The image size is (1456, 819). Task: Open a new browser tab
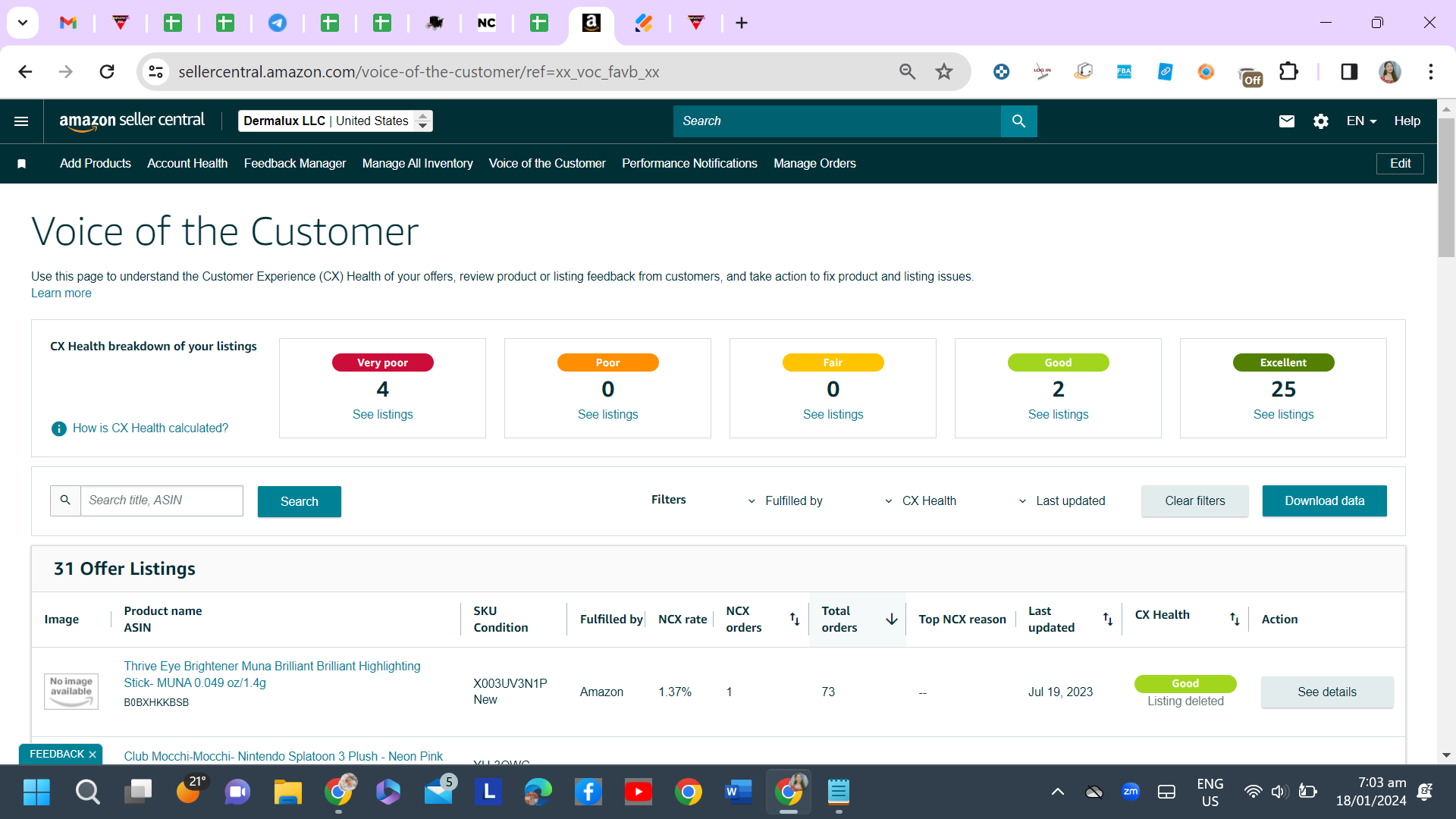tap(742, 24)
